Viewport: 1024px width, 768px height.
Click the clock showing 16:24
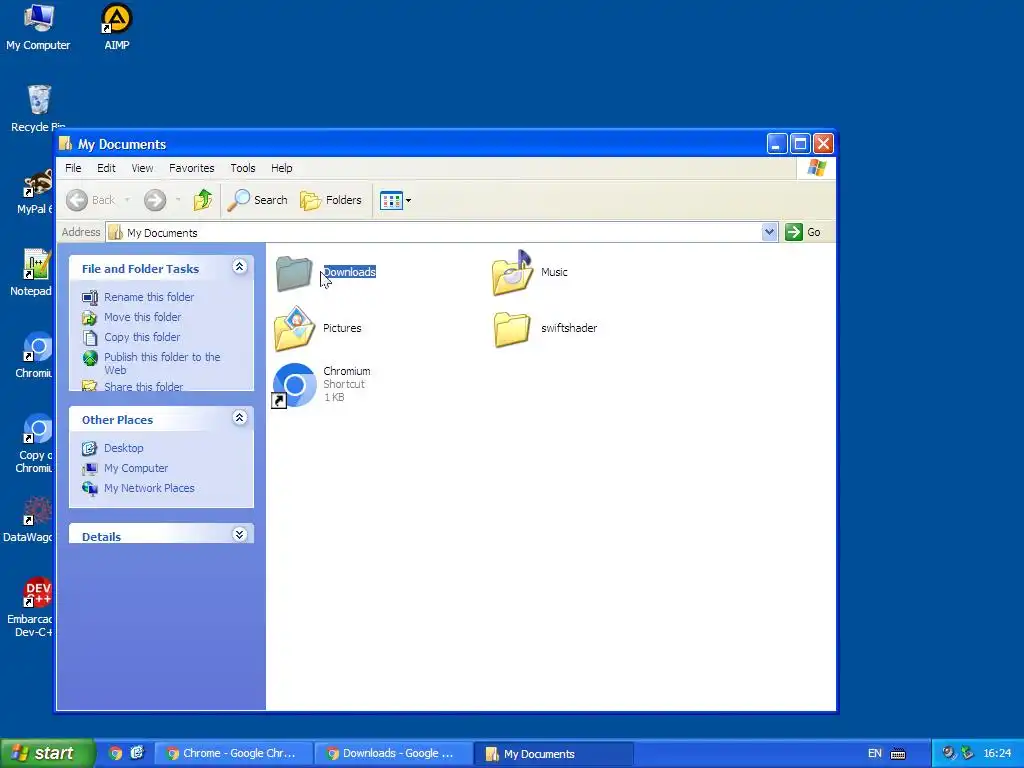coord(997,754)
